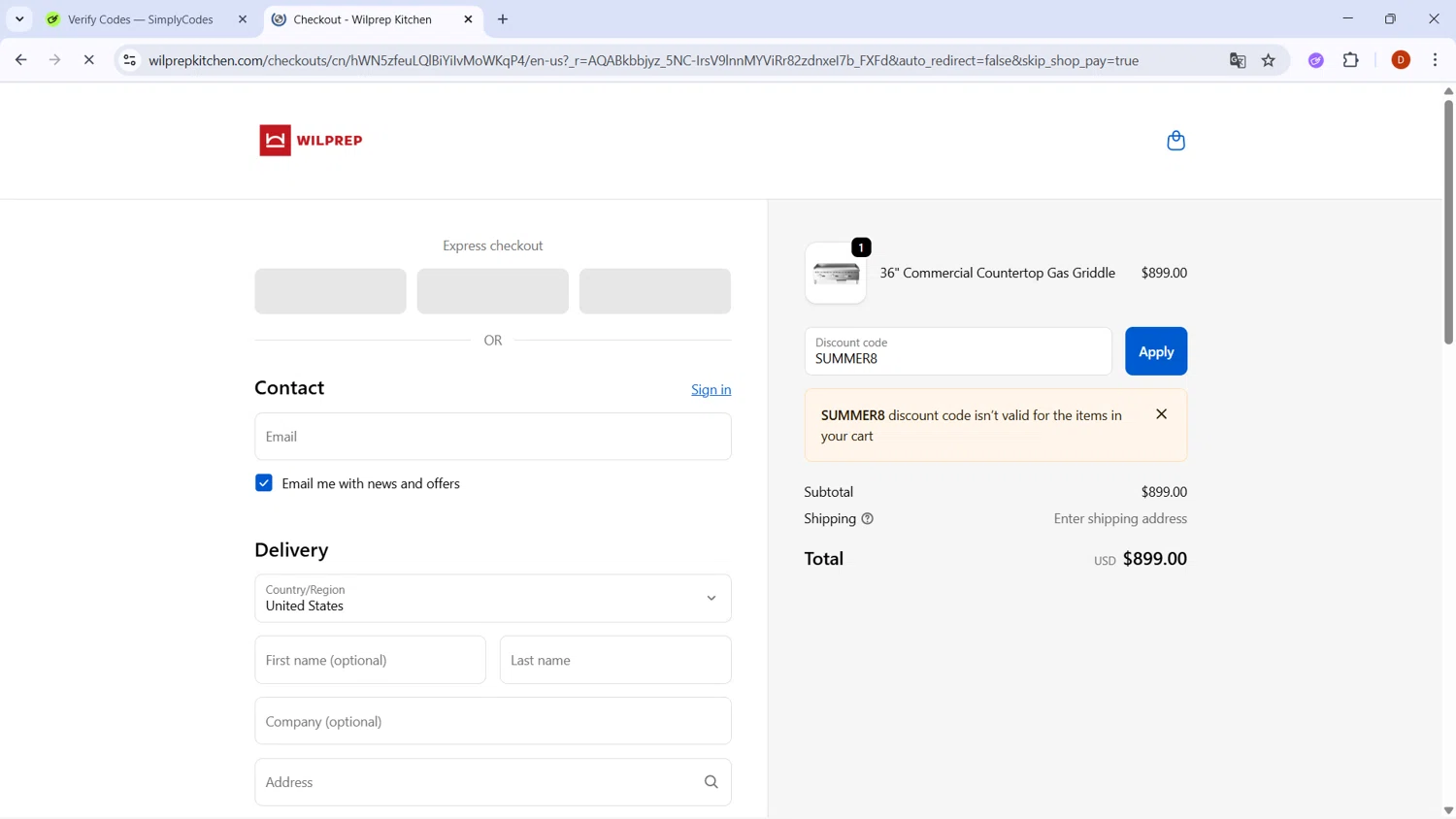Image resolution: width=1456 pixels, height=819 pixels.
Task: Click the middle express checkout button
Action: 493,291
